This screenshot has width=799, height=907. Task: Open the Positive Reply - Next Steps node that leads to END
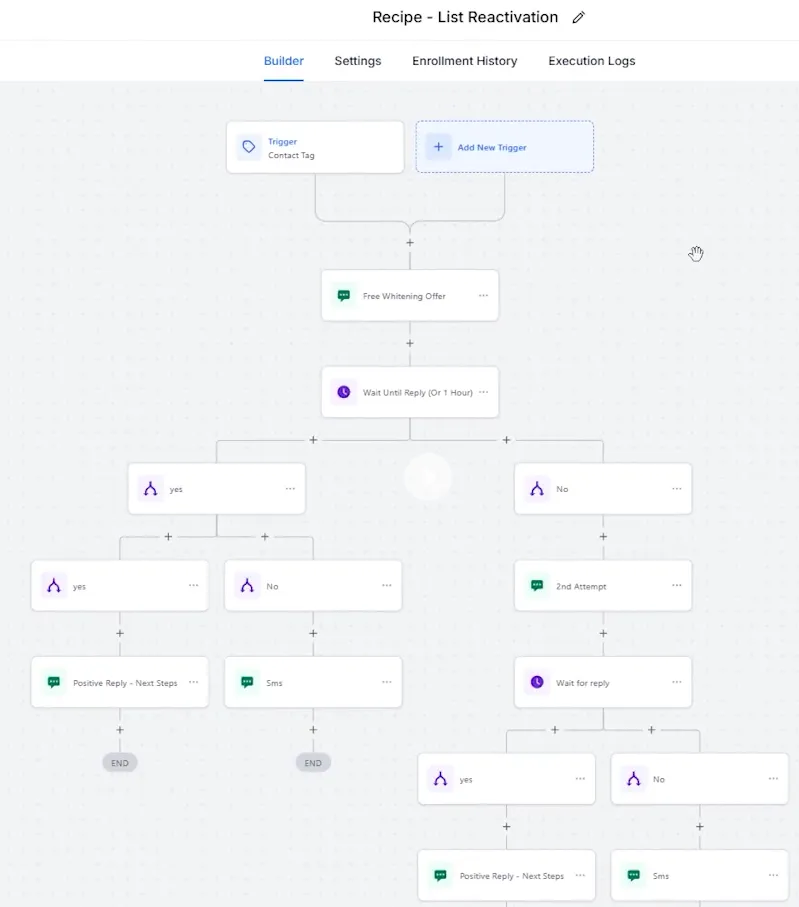pos(120,682)
